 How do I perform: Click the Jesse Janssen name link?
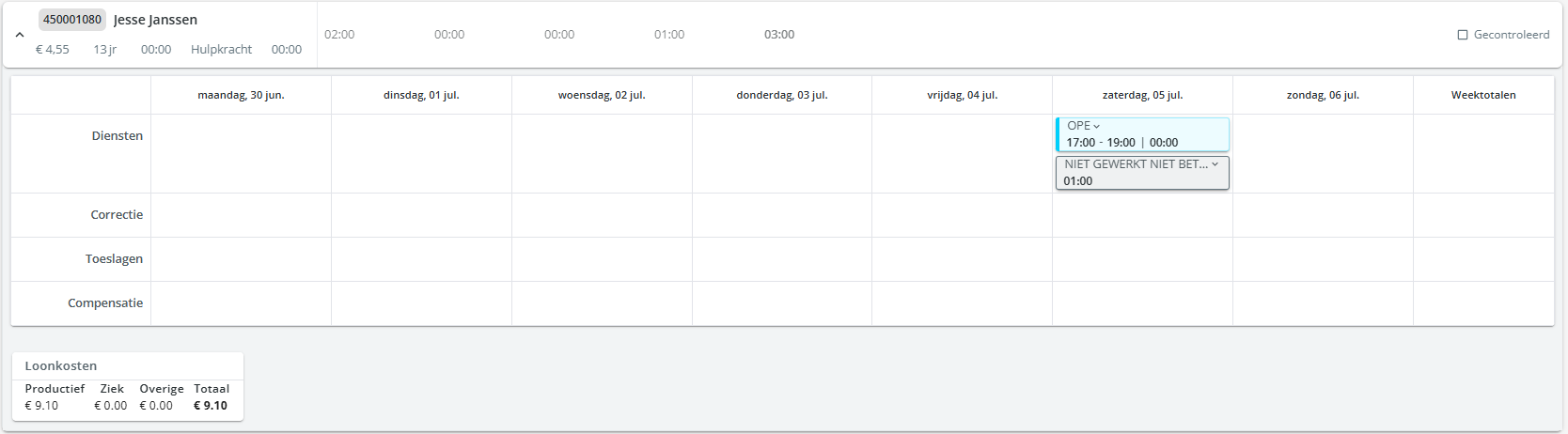point(155,20)
